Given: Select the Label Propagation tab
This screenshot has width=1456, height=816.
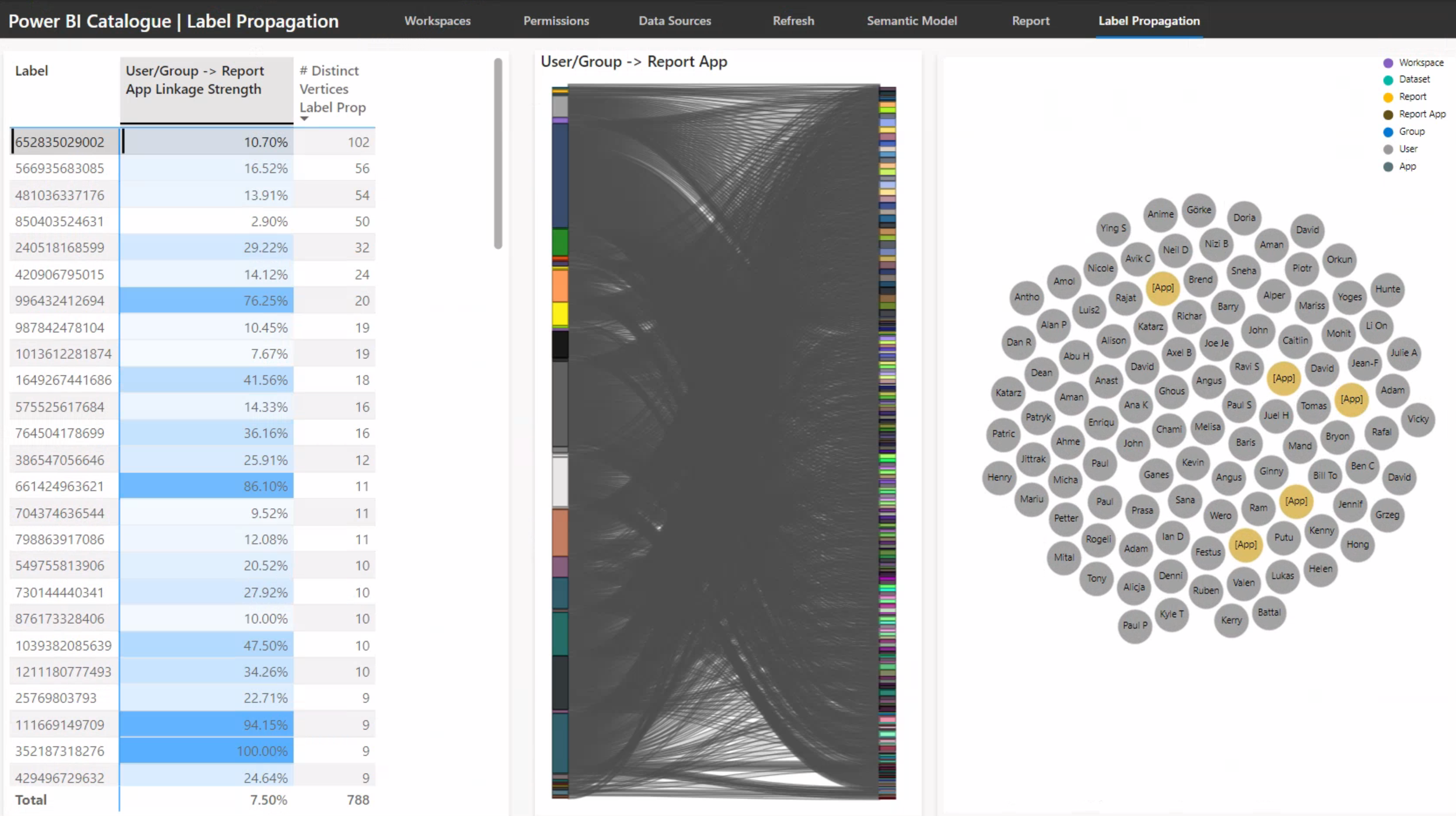Looking at the screenshot, I should 1148,20.
